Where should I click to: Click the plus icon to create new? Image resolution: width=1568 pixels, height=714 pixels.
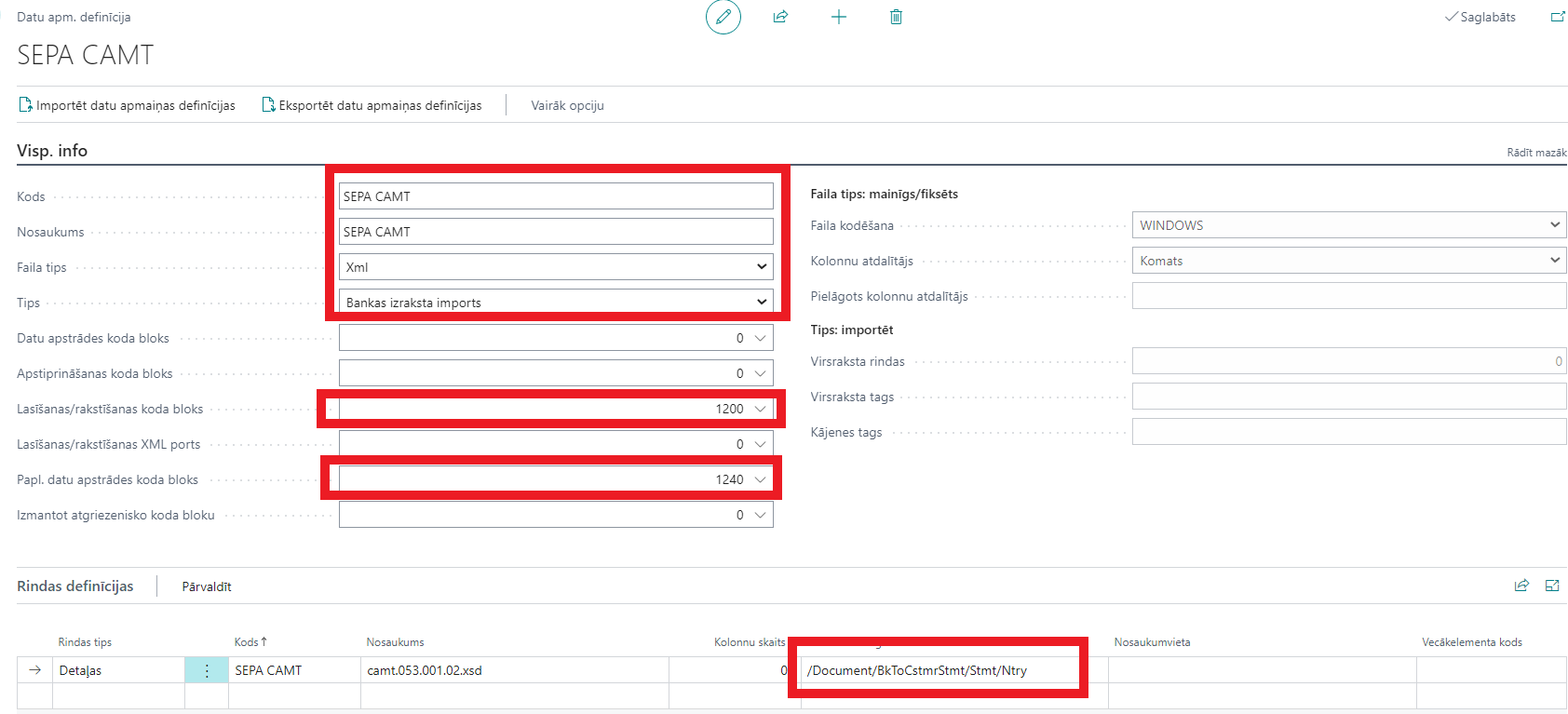coord(838,17)
